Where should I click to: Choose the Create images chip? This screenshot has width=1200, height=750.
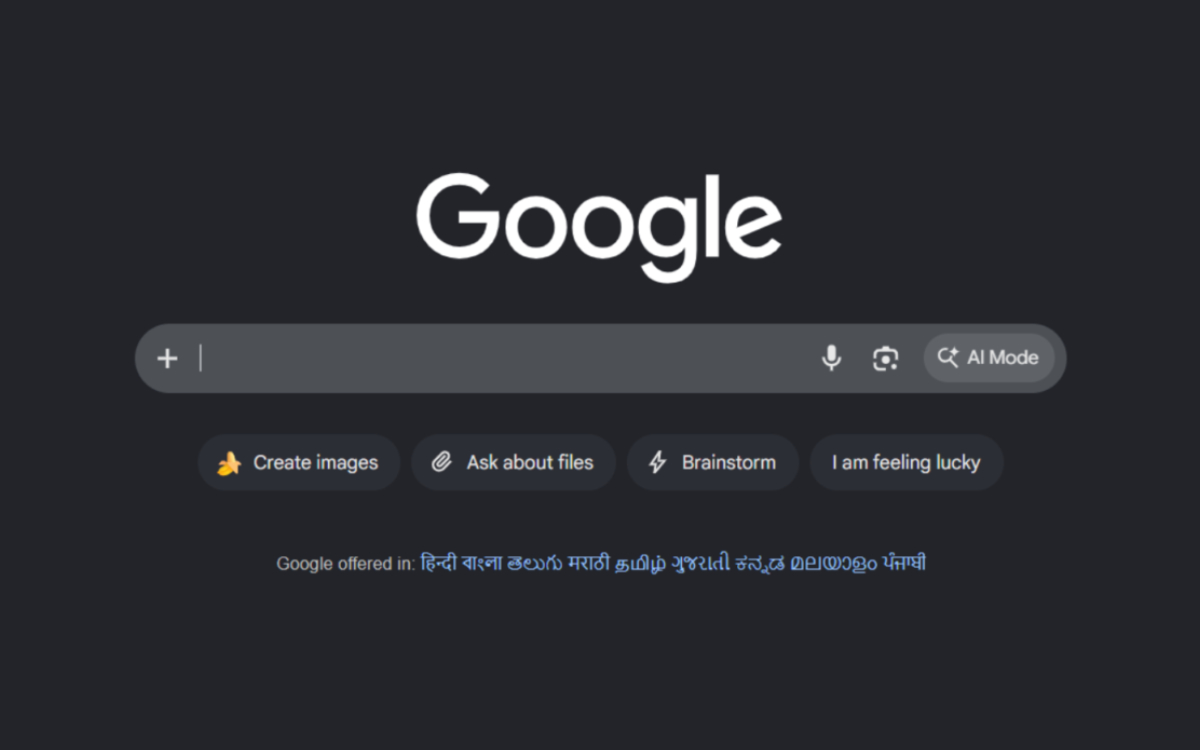coord(299,462)
